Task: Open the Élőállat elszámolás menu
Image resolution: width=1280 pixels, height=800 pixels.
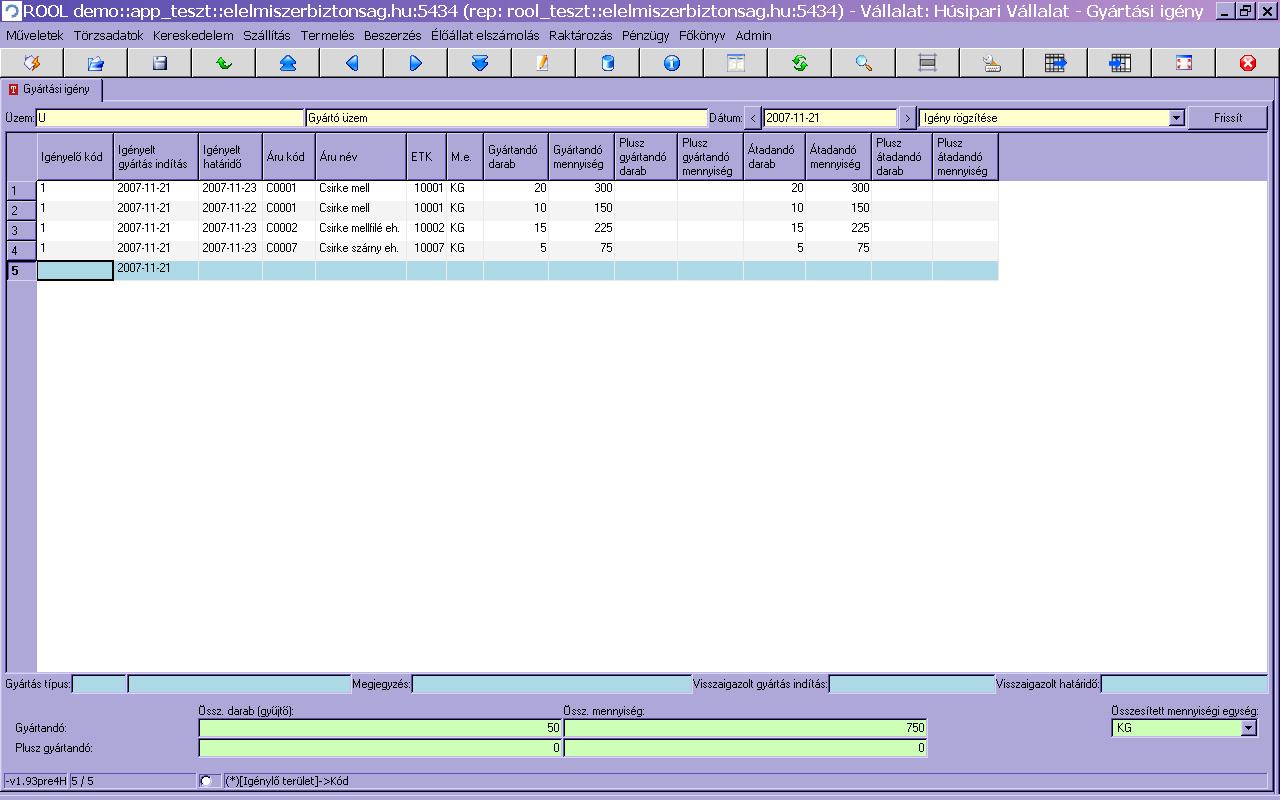Action: coord(485,35)
